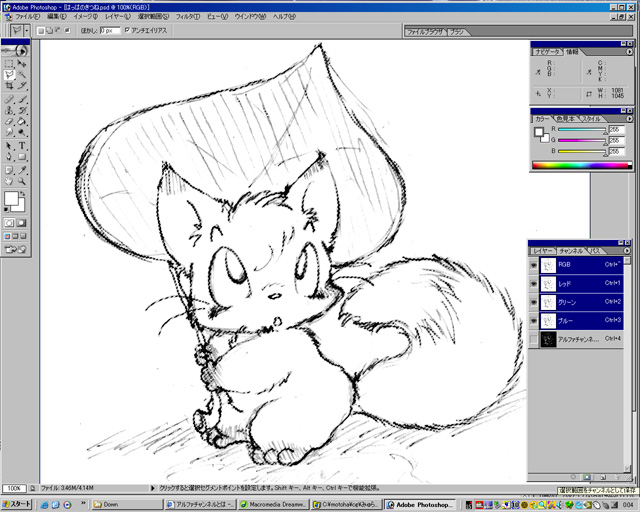
Task: Select the Rectangular Marquee tool
Action: pos(9,64)
